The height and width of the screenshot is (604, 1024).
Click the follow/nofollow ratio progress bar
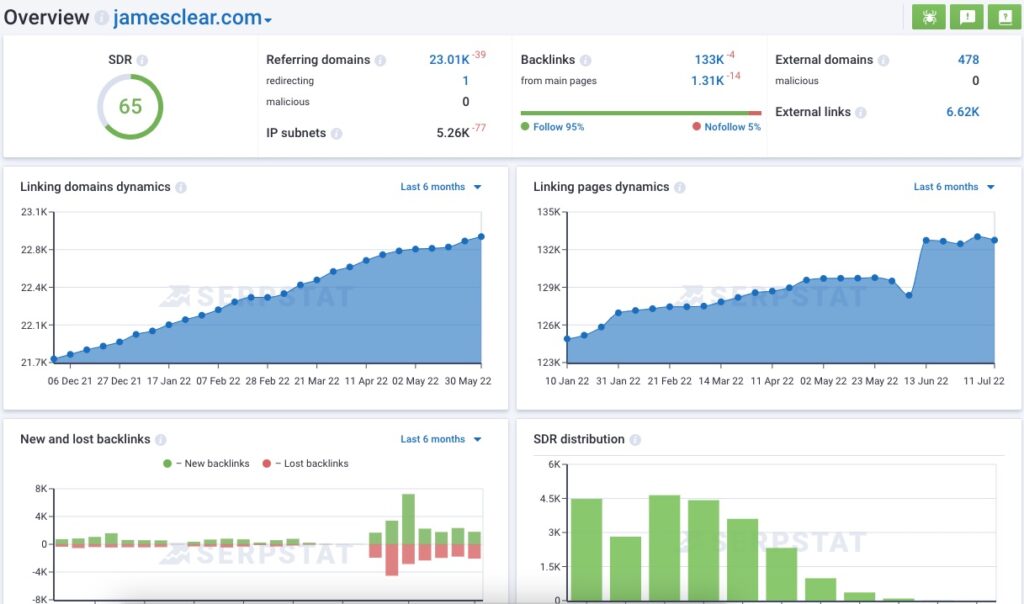tap(641, 113)
